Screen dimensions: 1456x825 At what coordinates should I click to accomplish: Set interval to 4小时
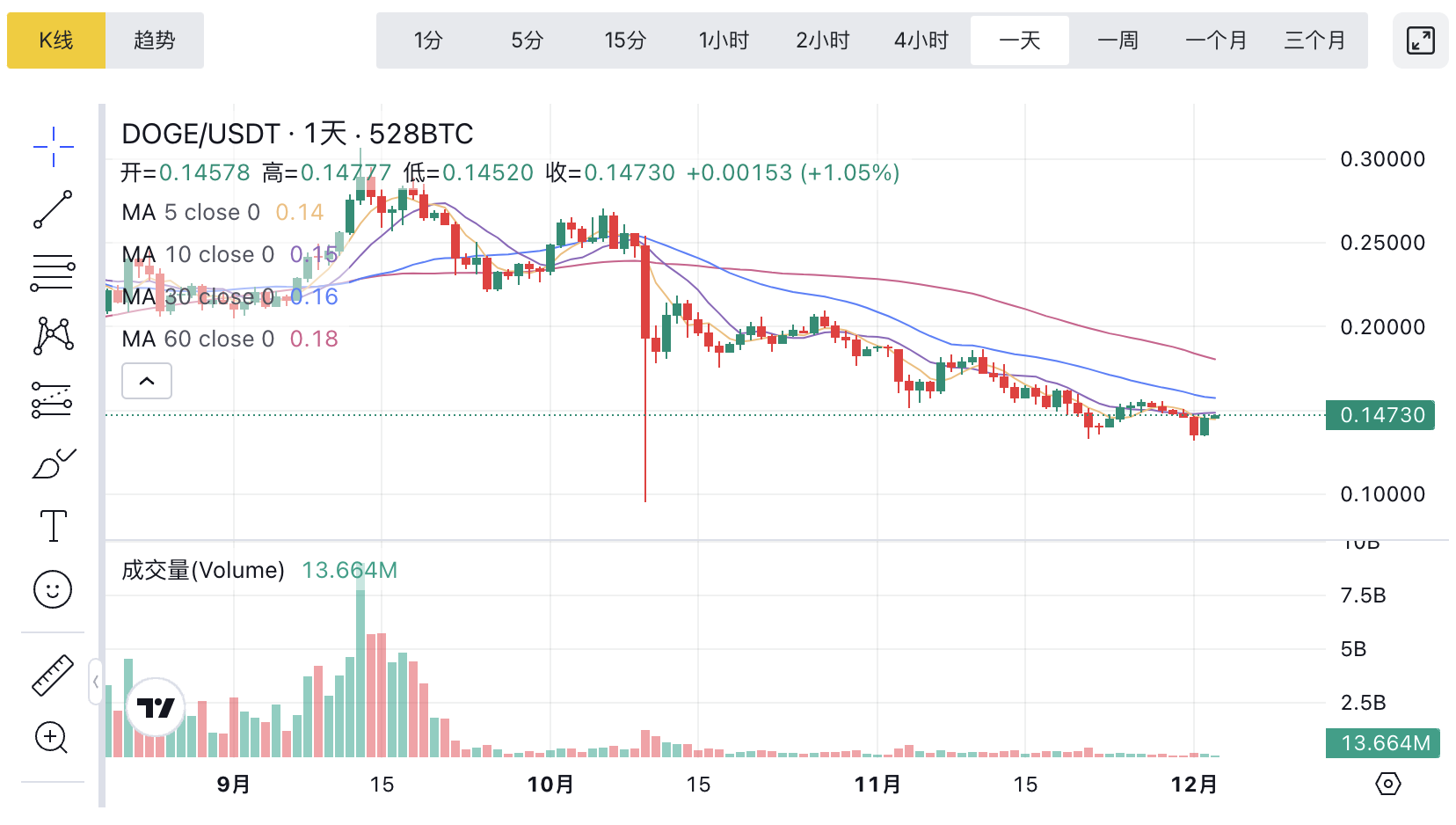[921, 40]
